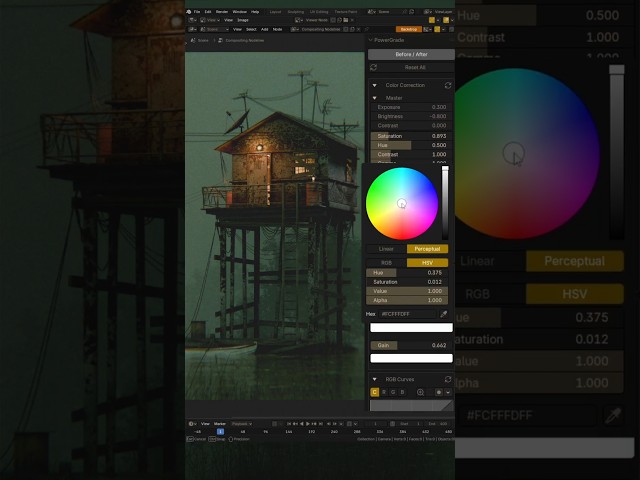Unlink Compositing Nodetree with the X icon
The height and width of the screenshot is (480, 640).
(359, 29)
